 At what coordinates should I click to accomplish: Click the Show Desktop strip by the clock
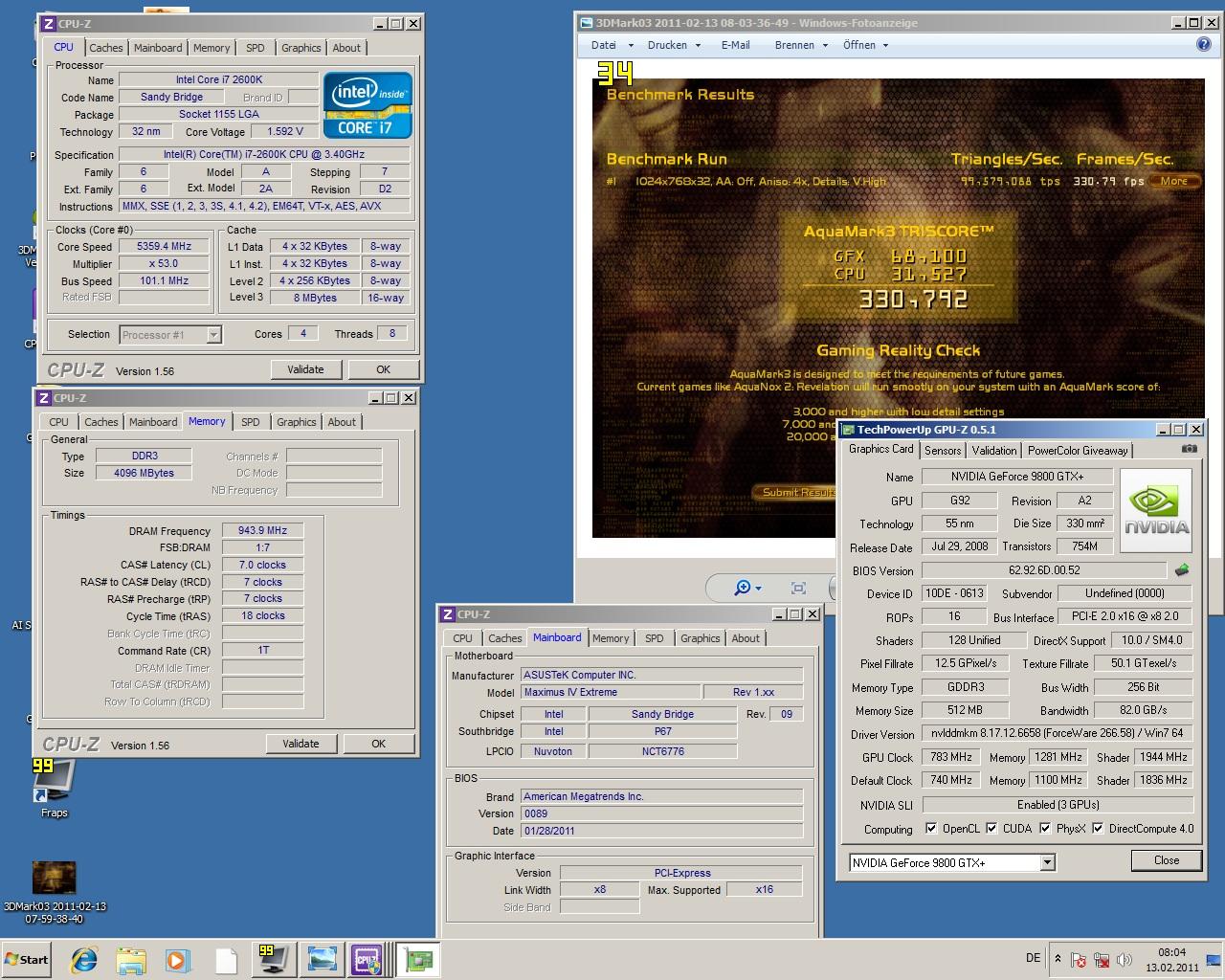click(x=1215, y=960)
